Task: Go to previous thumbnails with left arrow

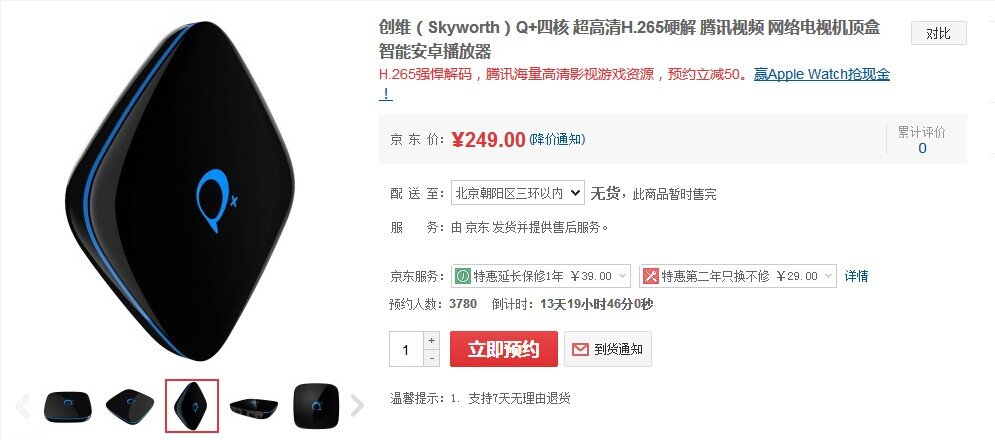Action: 22,406
